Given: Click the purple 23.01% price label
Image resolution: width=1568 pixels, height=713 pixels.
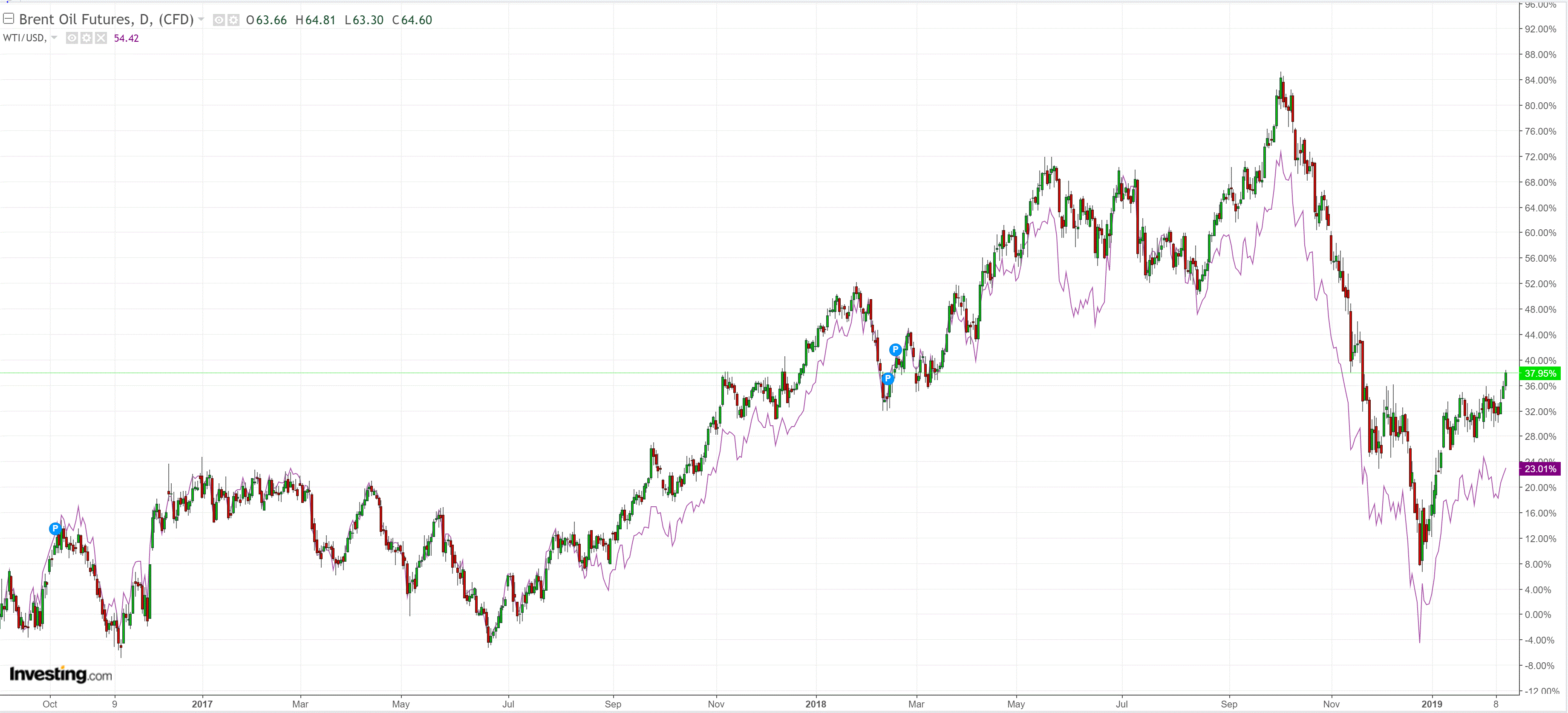Looking at the screenshot, I should (x=1540, y=468).
